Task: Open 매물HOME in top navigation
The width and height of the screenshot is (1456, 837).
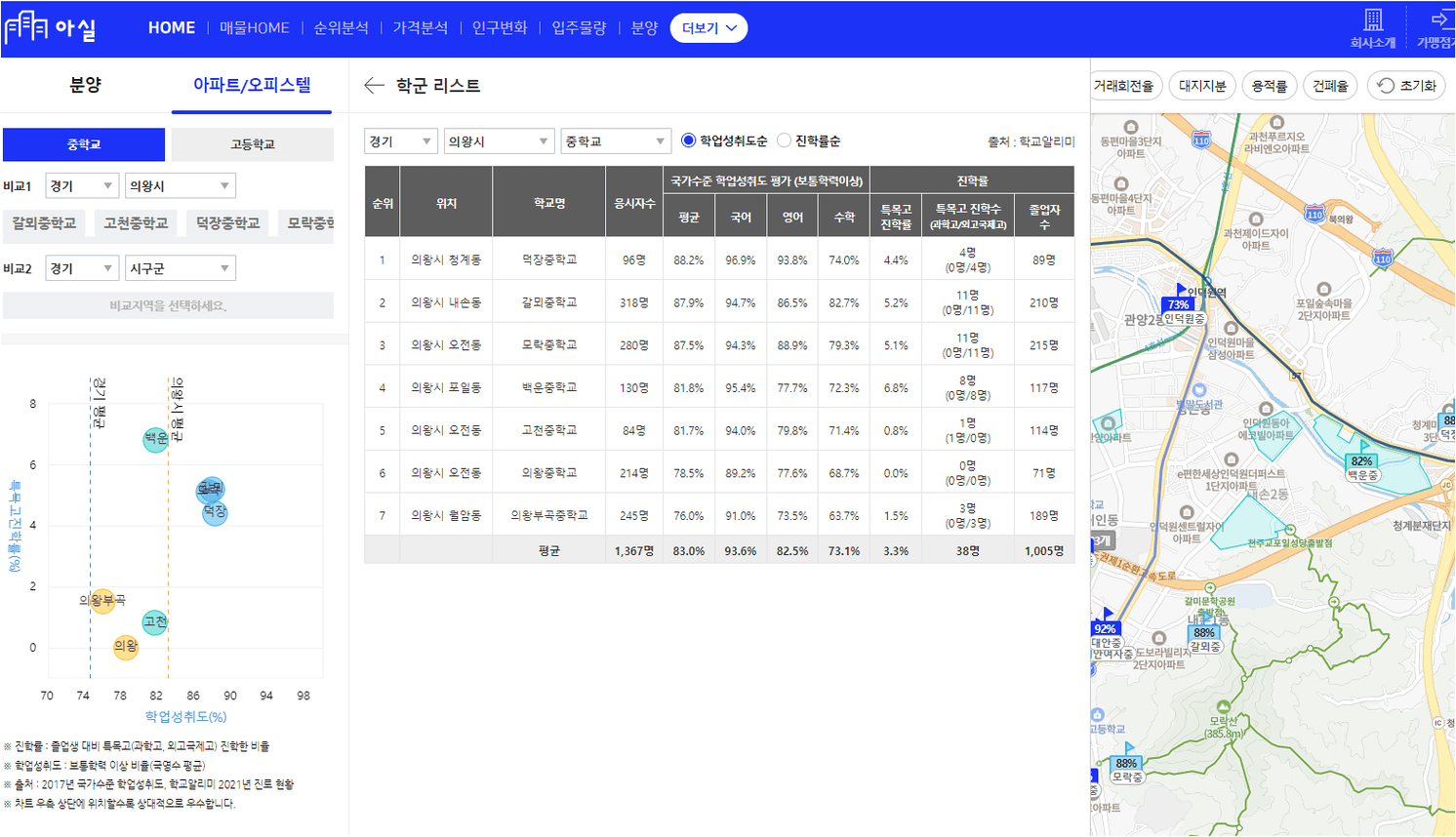Action: [255, 28]
